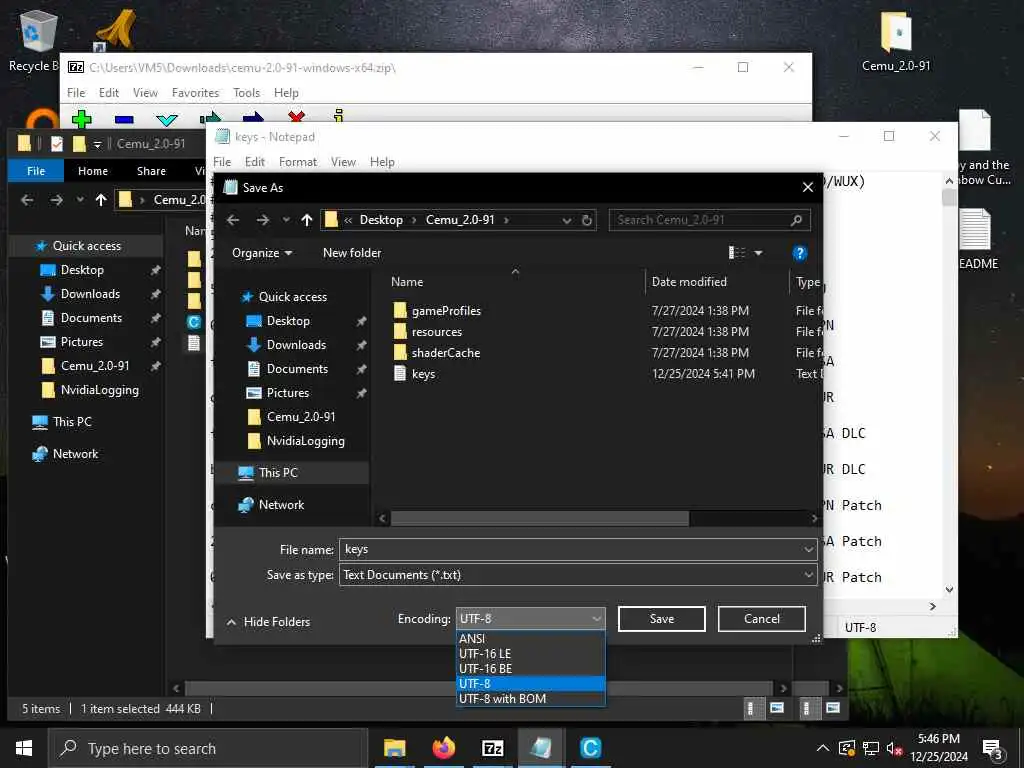
Task: Open Notepad's Format menu
Action: coord(297,162)
